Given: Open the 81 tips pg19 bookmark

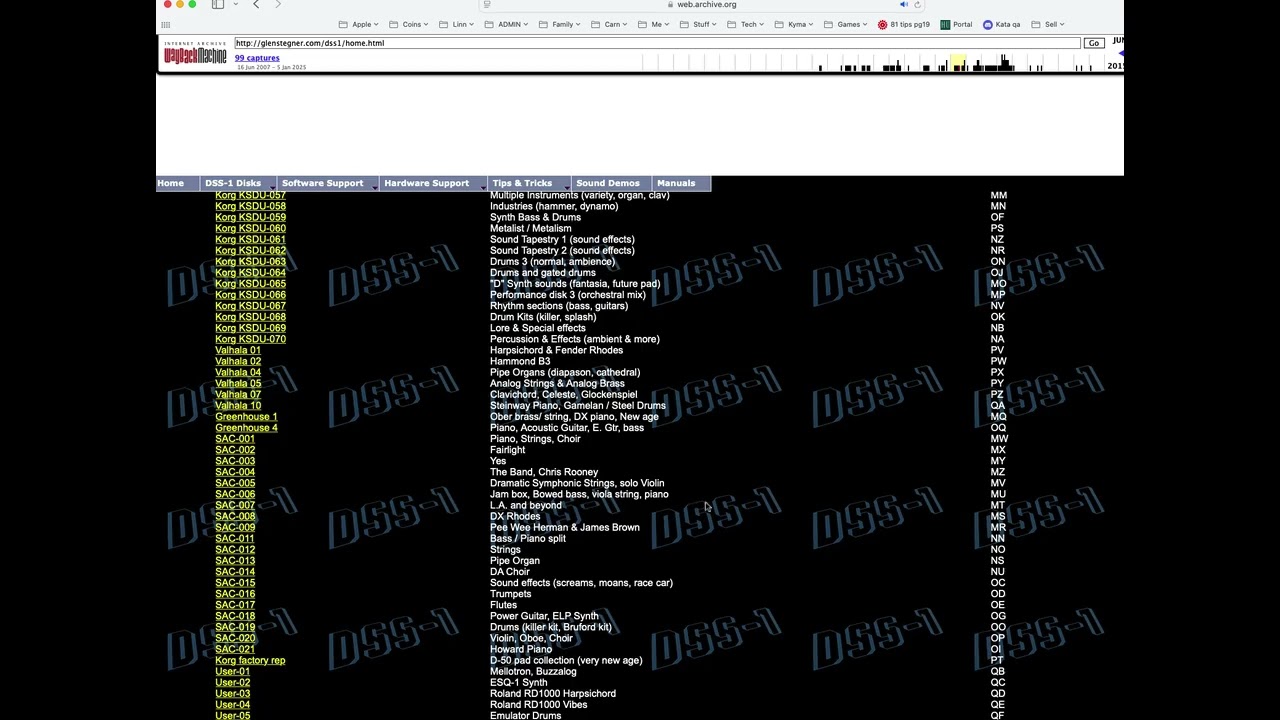Looking at the screenshot, I should tap(904, 24).
